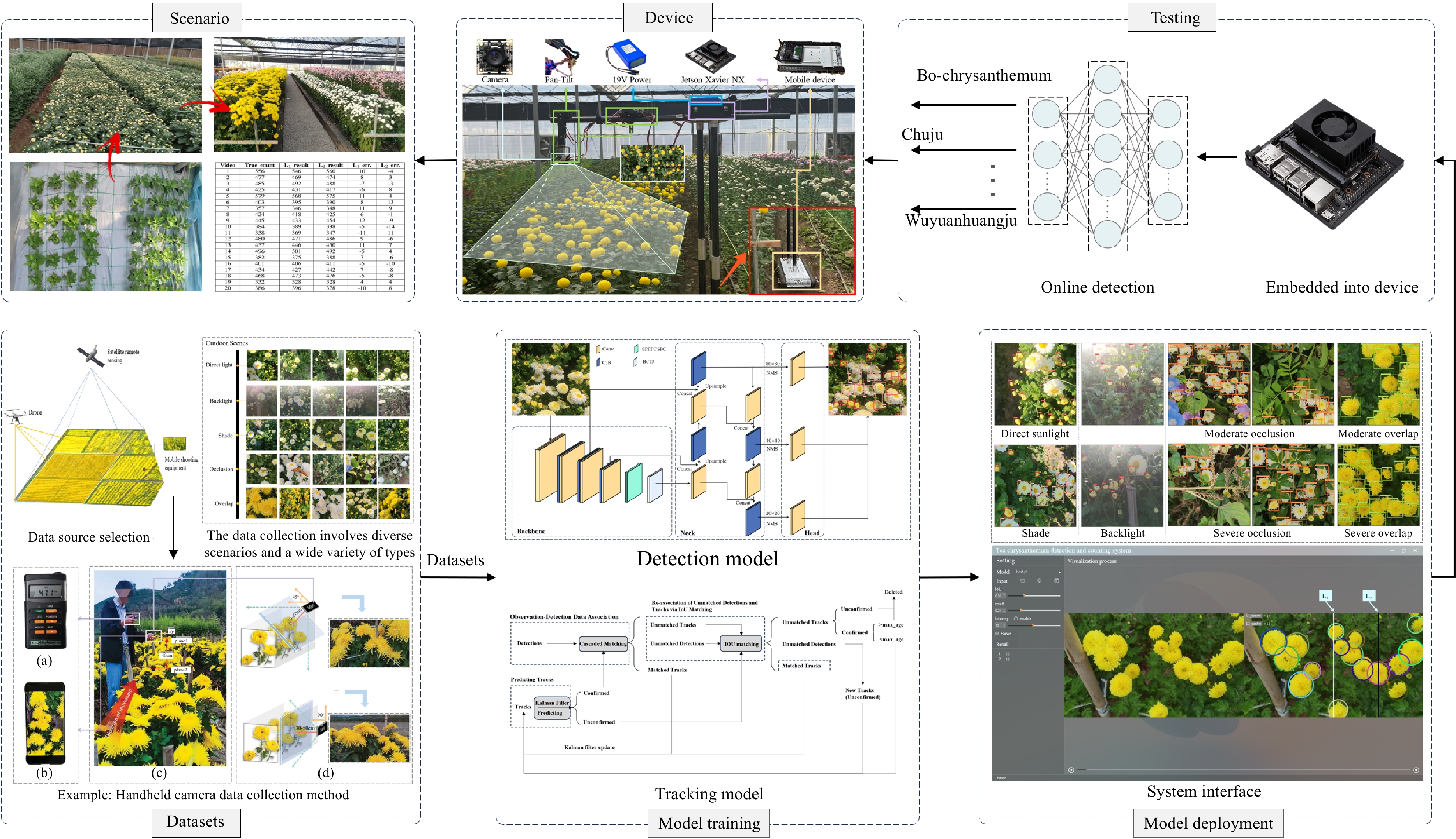This screenshot has width=1456, height=839.
Task: Click the Testing section label
Action: [x=1172, y=17]
